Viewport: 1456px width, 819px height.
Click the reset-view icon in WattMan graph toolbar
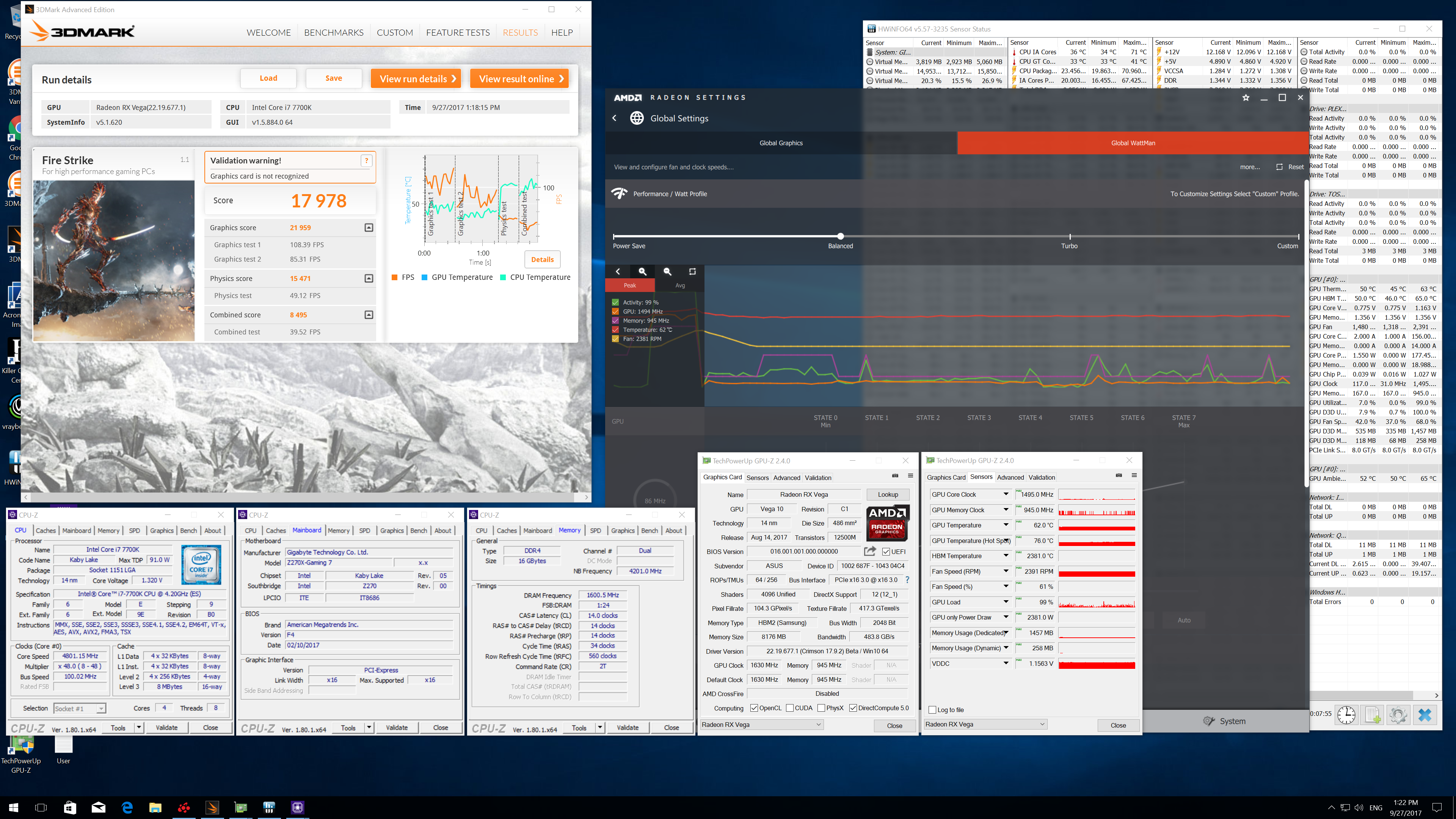tap(692, 272)
